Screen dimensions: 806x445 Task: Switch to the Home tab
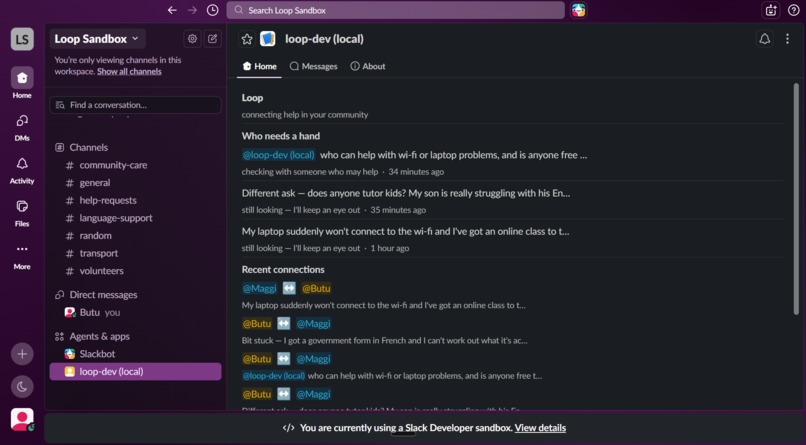(x=259, y=66)
